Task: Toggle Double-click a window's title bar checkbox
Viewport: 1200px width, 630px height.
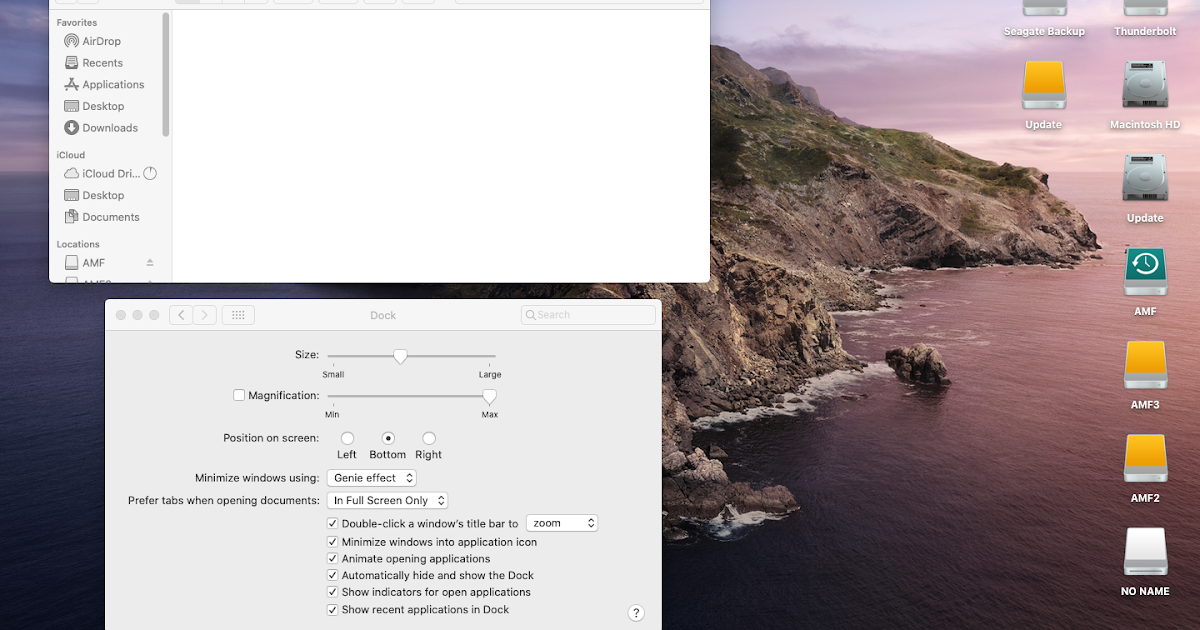Action: pos(333,523)
